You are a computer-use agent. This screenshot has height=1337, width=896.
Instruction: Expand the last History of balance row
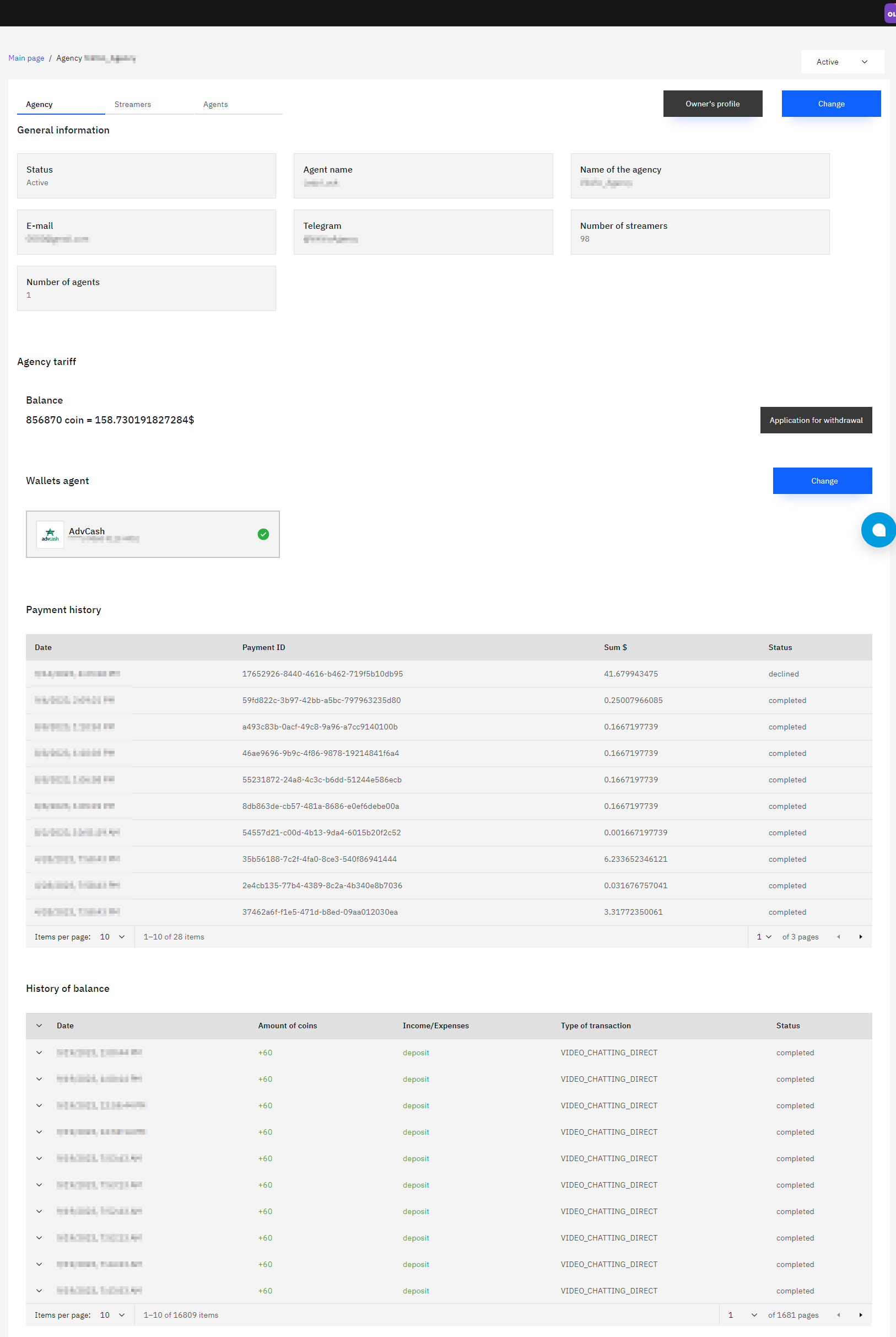(x=39, y=1290)
